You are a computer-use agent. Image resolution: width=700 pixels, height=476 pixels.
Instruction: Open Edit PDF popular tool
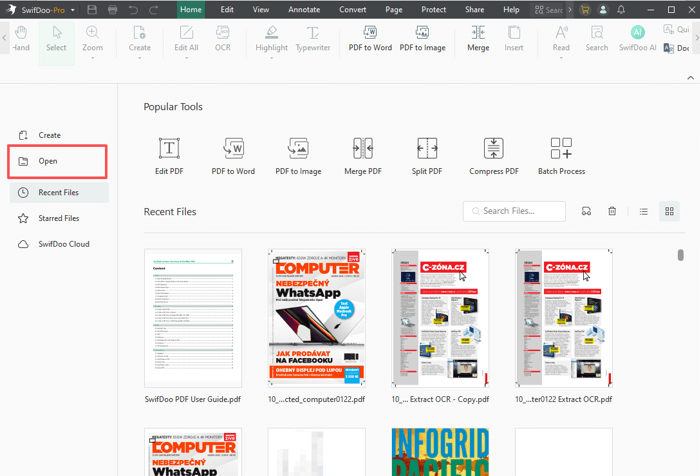pyautogui.click(x=169, y=156)
